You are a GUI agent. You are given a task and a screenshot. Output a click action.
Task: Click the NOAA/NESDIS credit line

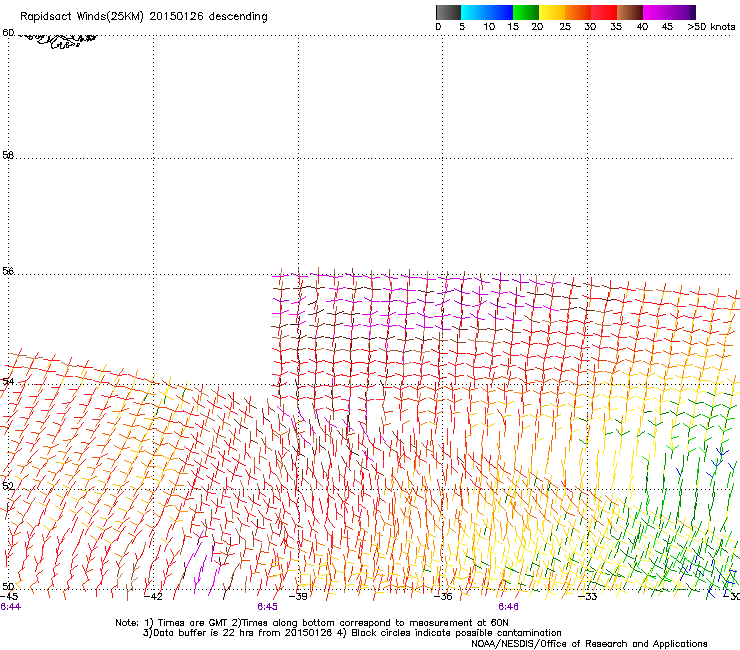coord(589,644)
